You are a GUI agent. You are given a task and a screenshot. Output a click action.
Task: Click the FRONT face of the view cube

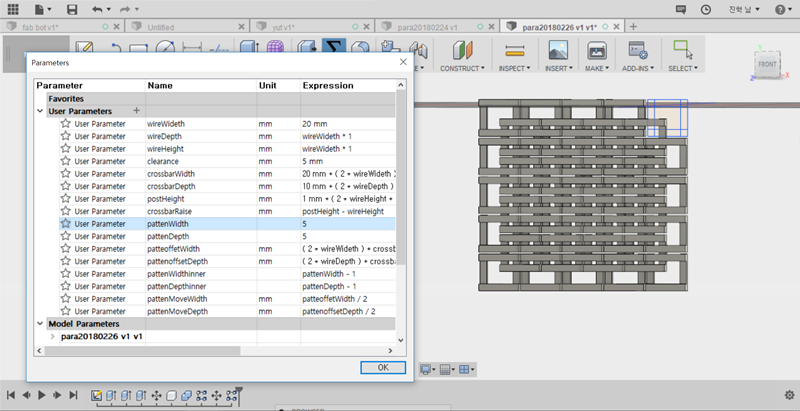pos(767,64)
